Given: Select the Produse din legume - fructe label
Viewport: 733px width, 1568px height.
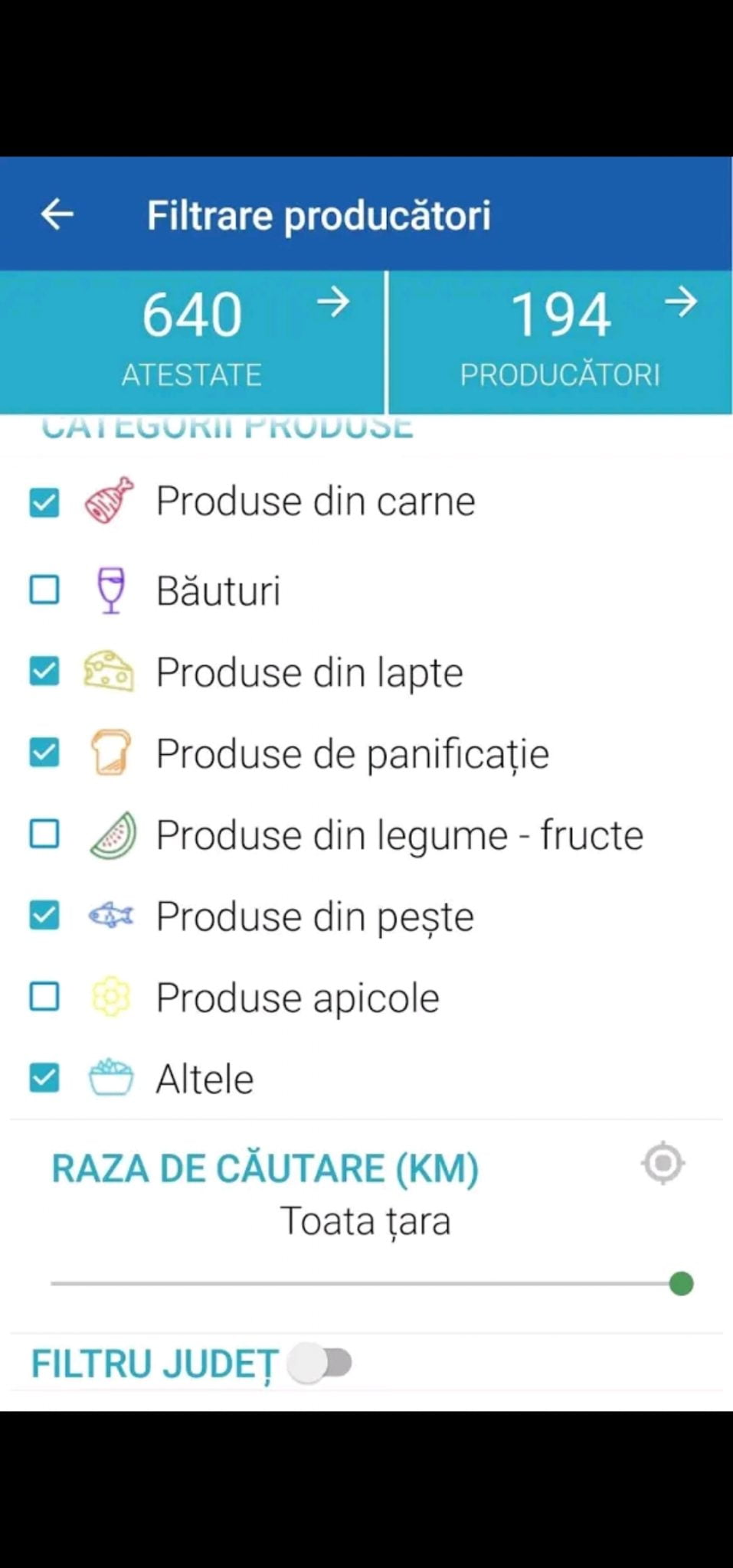Looking at the screenshot, I should [399, 835].
